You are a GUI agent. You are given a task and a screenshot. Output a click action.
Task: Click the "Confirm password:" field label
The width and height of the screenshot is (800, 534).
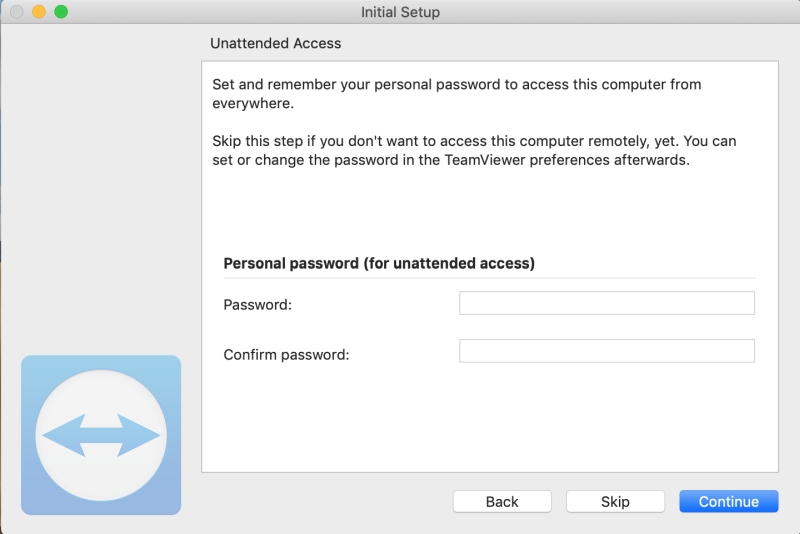286,354
